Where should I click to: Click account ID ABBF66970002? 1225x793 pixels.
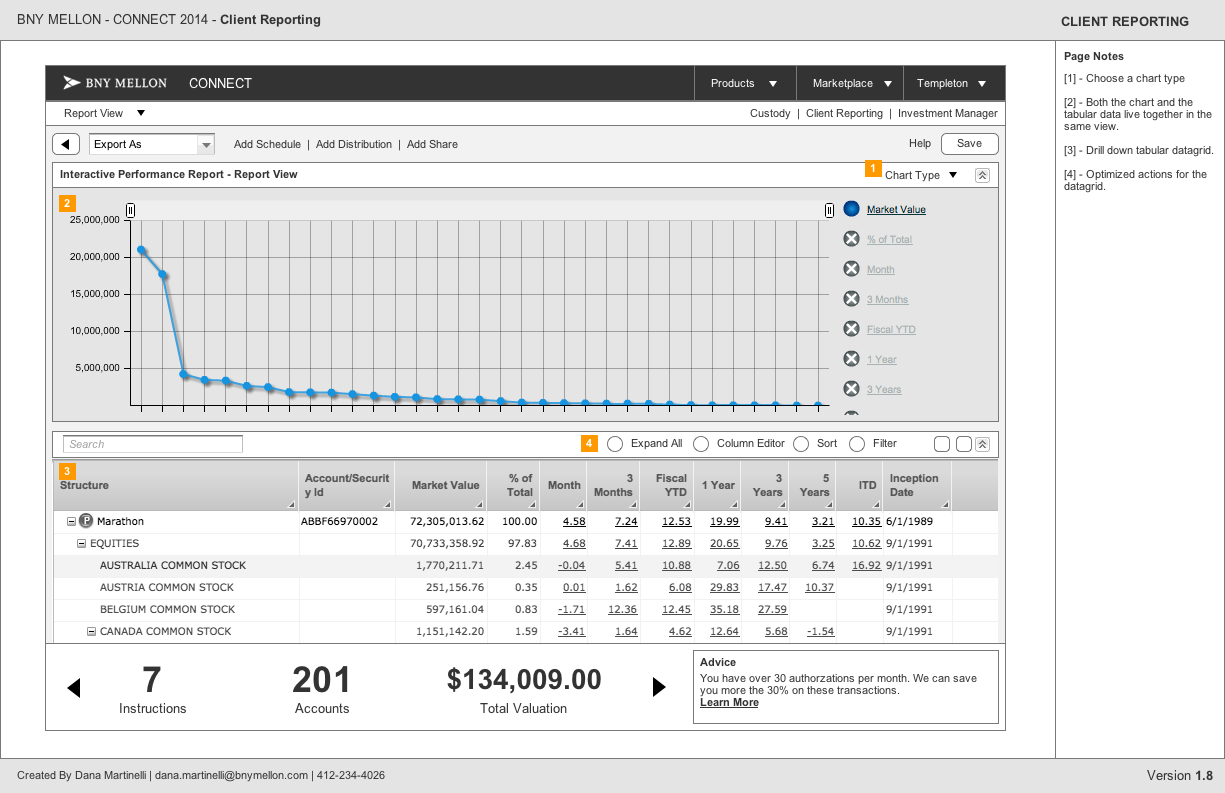339,521
